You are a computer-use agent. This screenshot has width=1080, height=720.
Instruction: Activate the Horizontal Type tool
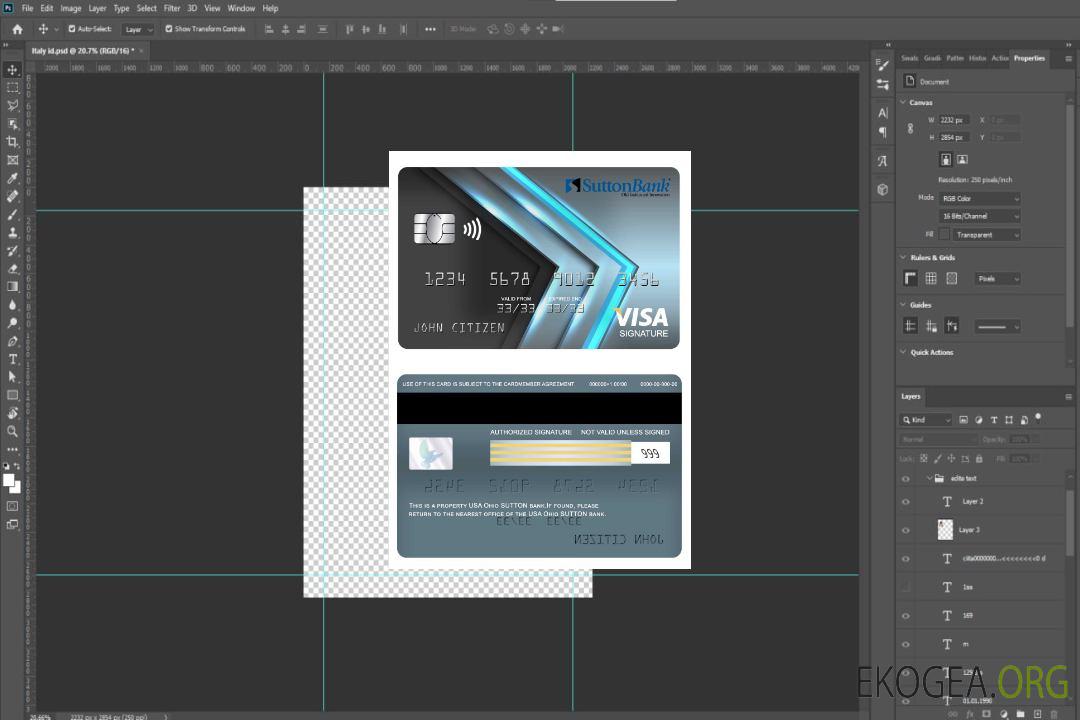click(12, 359)
